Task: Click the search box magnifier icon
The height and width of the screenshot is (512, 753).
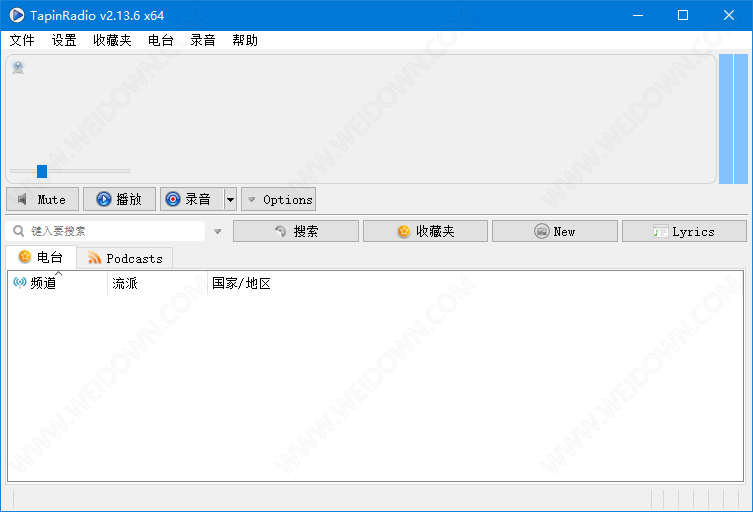Action: pos(18,231)
